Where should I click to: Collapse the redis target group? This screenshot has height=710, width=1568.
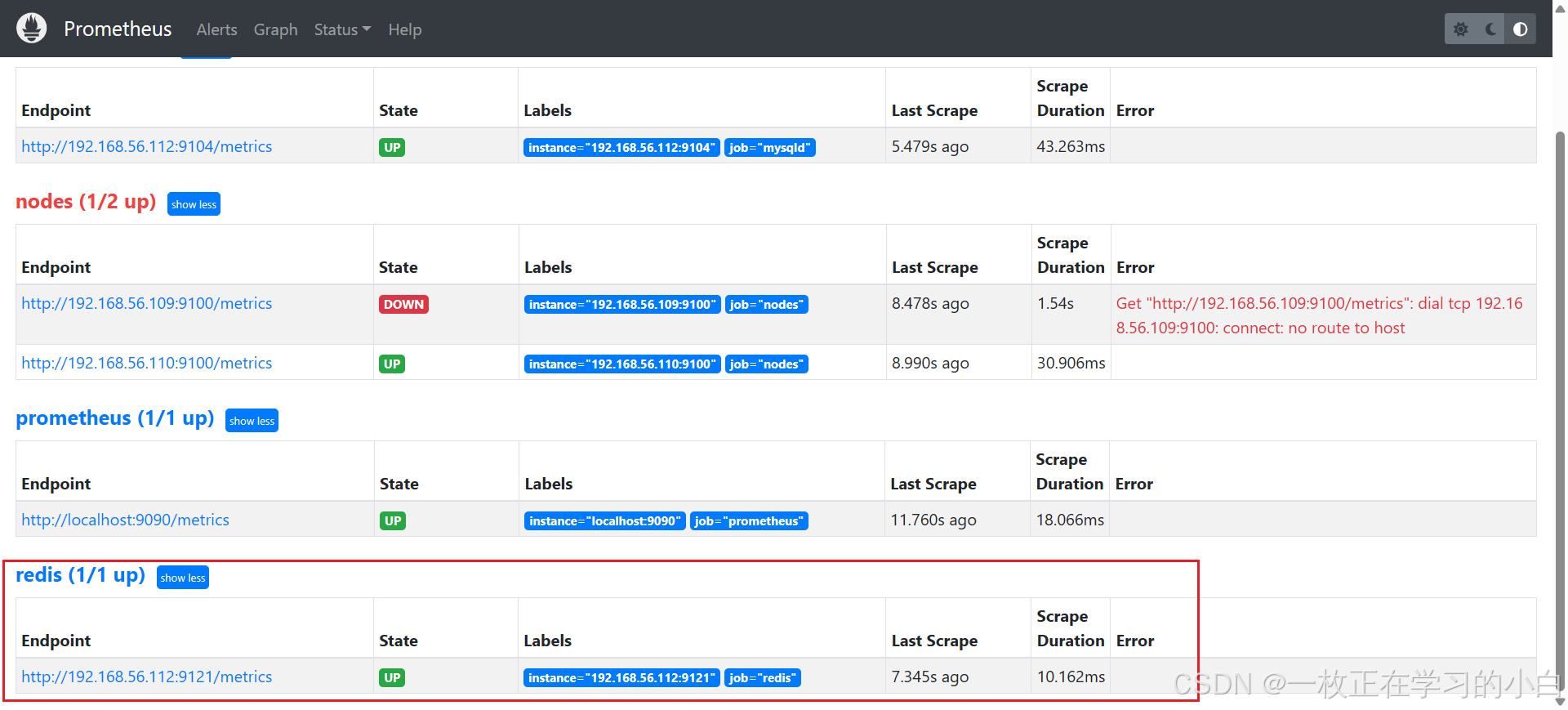pos(183,578)
